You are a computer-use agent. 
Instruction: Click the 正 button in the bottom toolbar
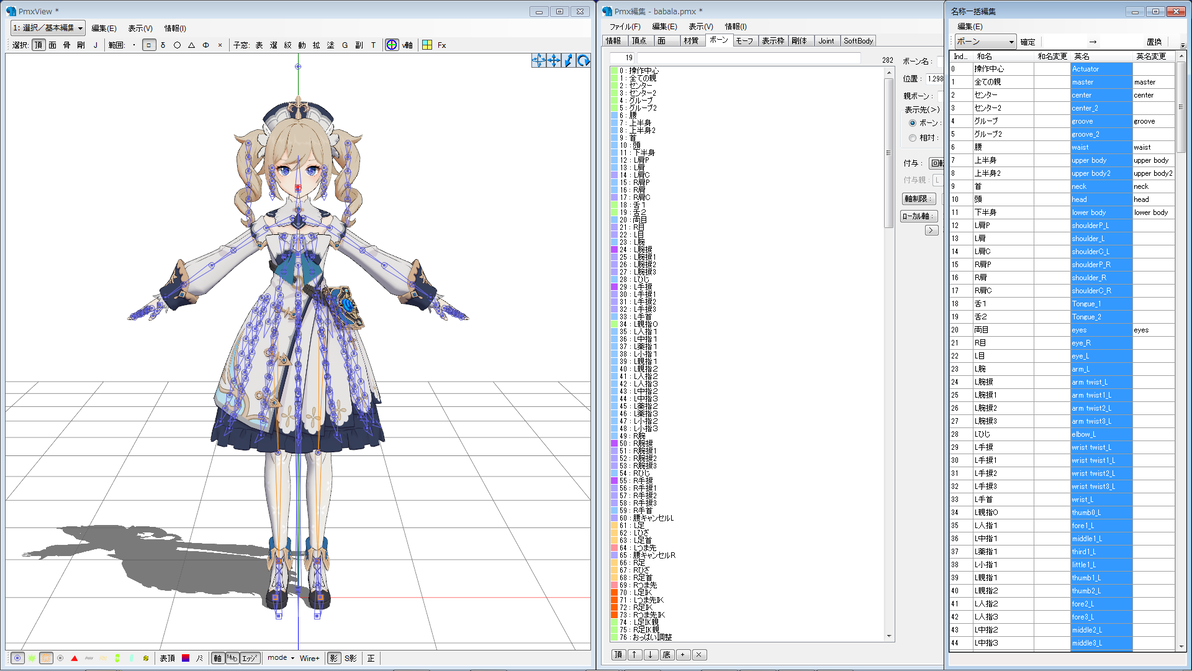click(371, 658)
